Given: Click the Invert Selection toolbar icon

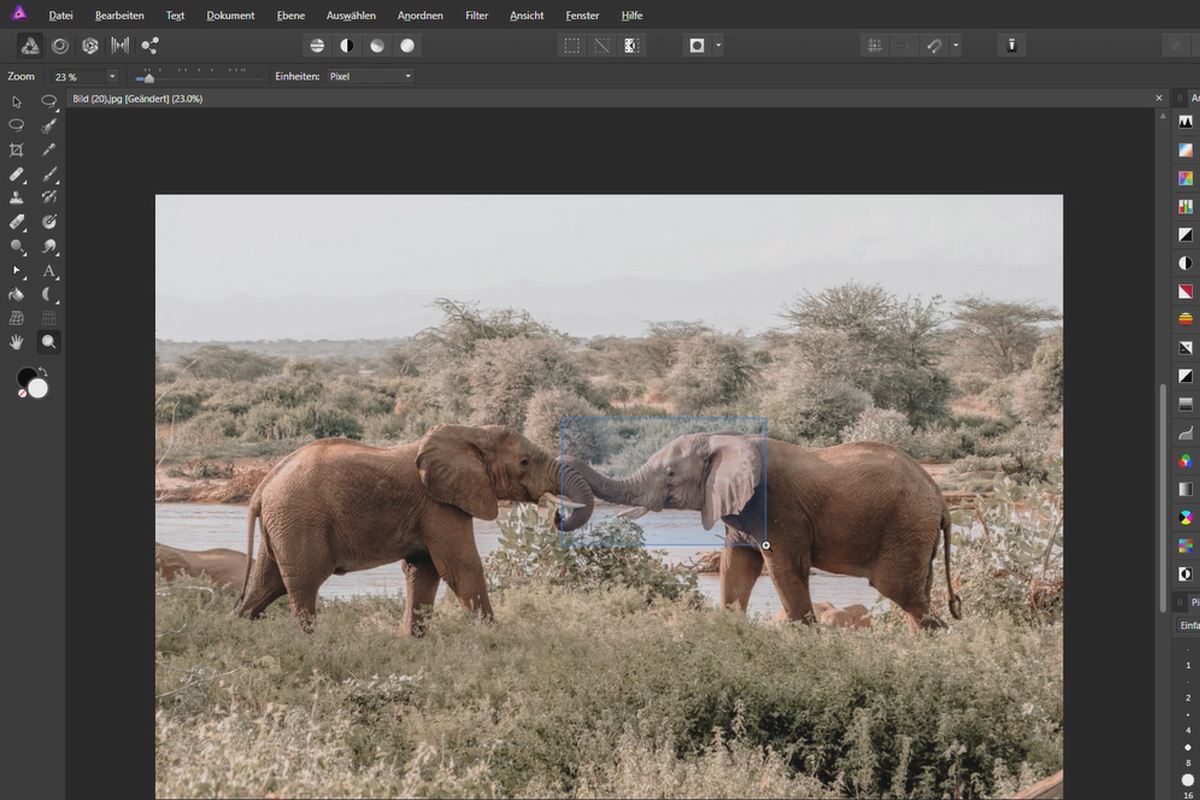Looking at the screenshot, I should [x=631, y=45].
